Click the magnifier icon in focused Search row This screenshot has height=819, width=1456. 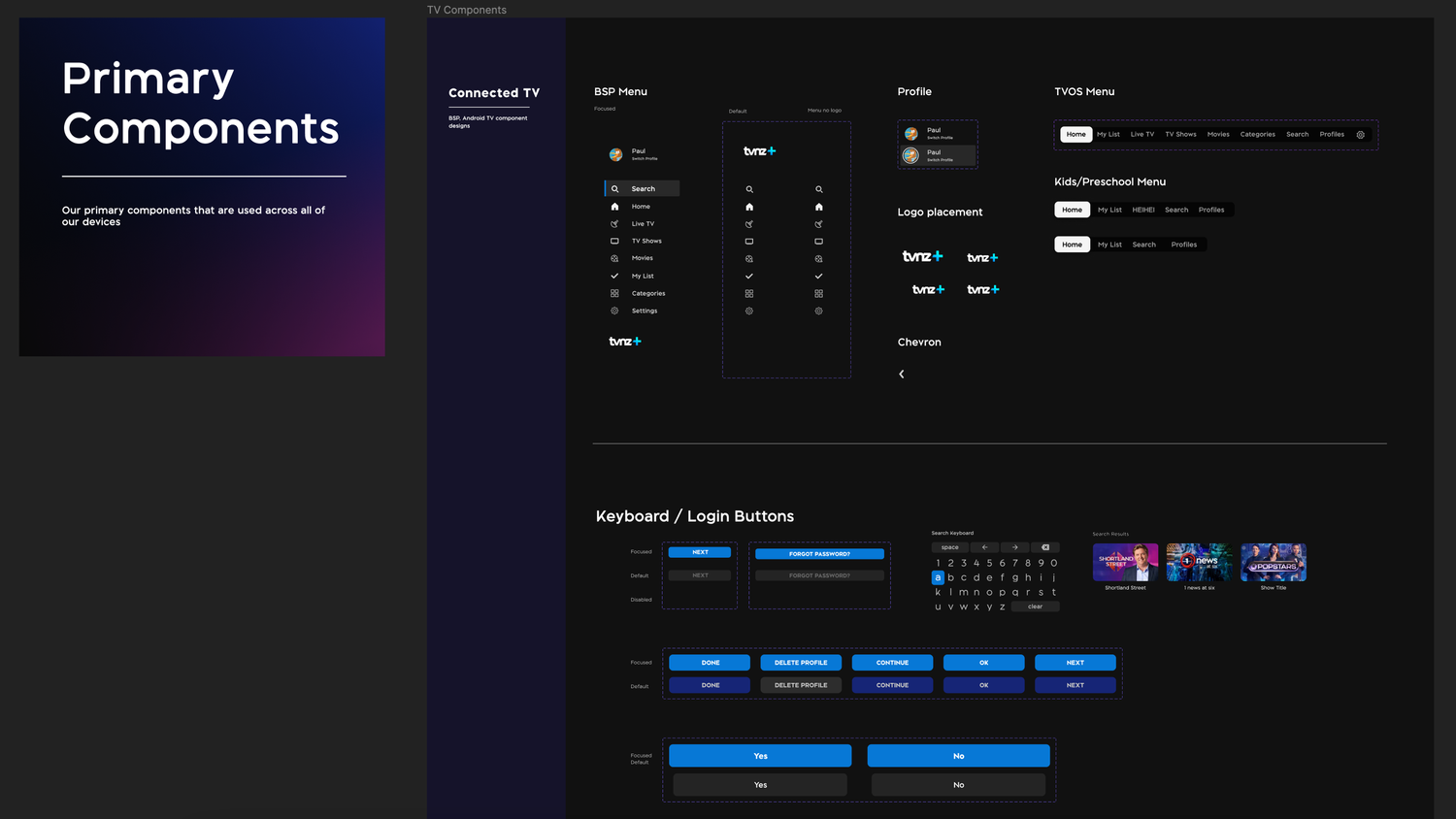pyautogui.click(x=614, y=189)
